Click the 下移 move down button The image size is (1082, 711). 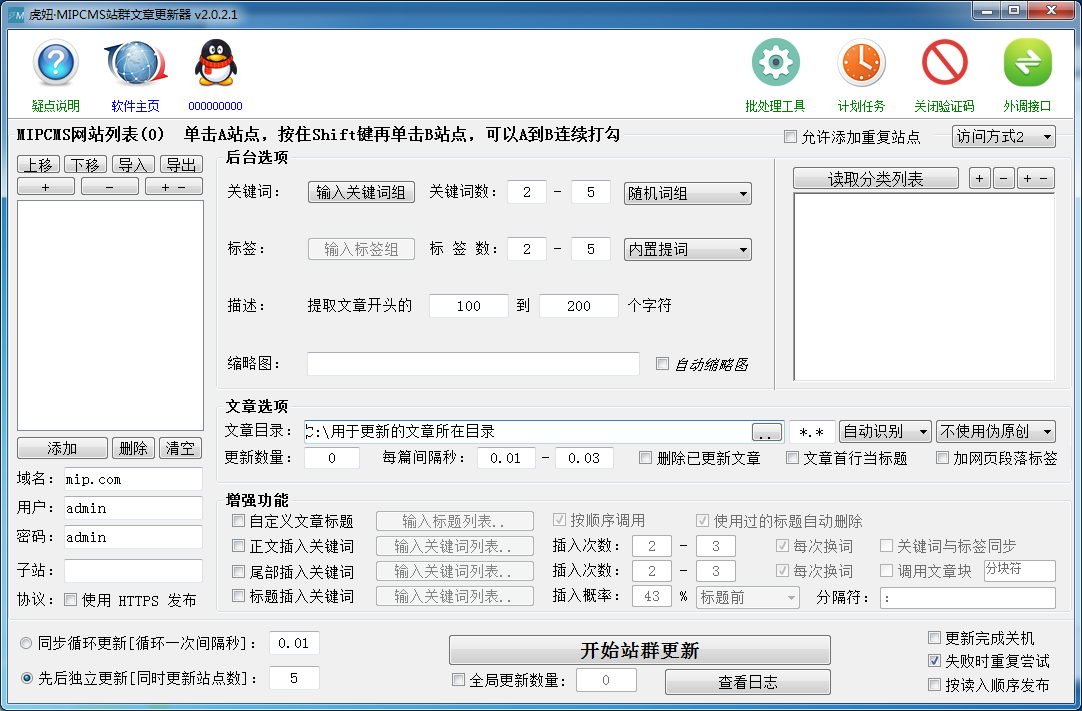pyautogui.click(x=86, y=164)
